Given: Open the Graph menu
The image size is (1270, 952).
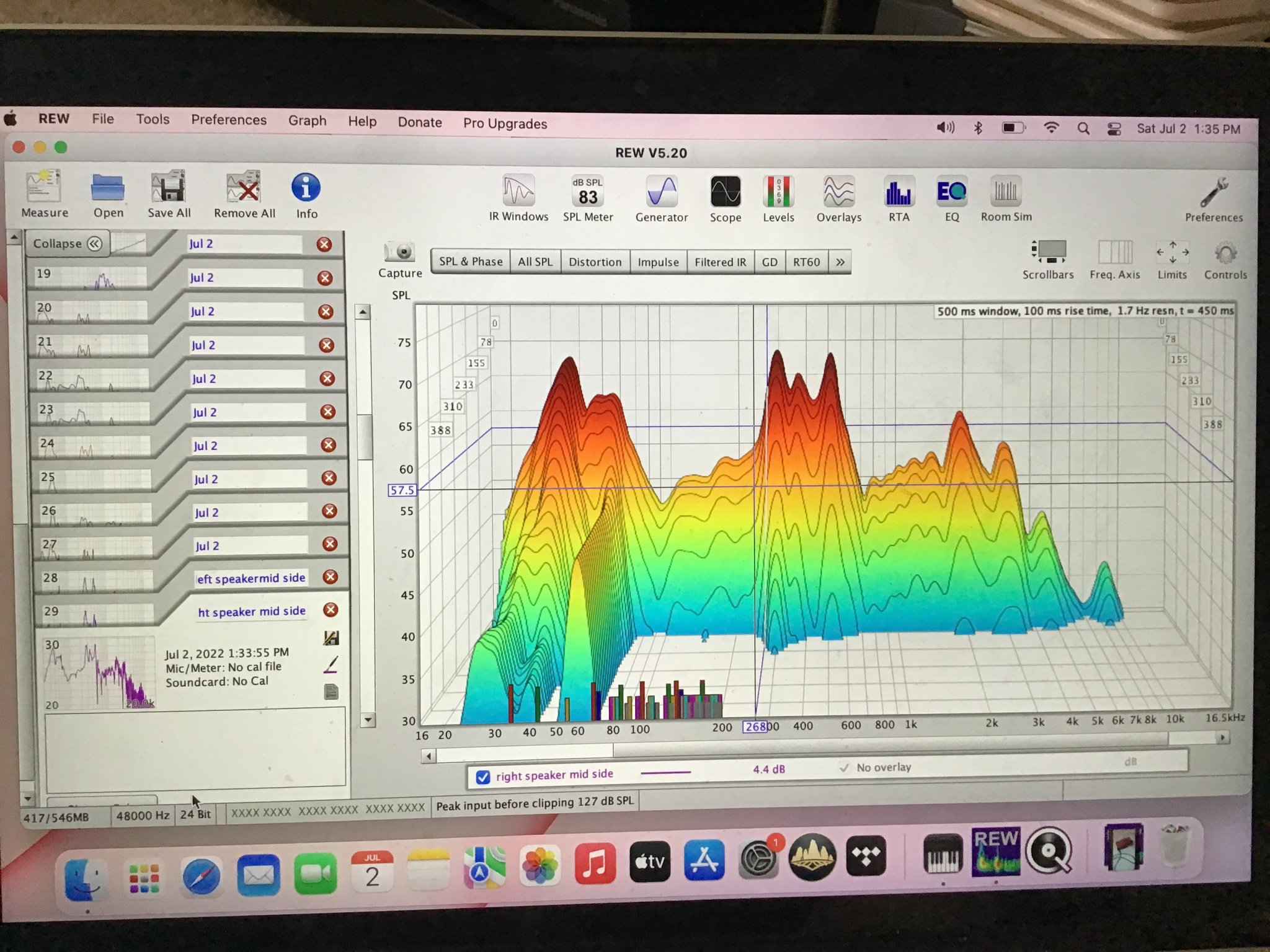Looking at the screenshot, I should (x=307, y=120).
